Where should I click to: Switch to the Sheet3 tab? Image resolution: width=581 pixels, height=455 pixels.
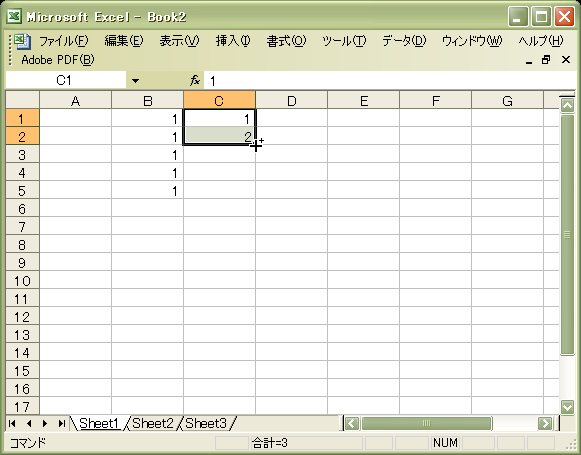coord(206,423)
